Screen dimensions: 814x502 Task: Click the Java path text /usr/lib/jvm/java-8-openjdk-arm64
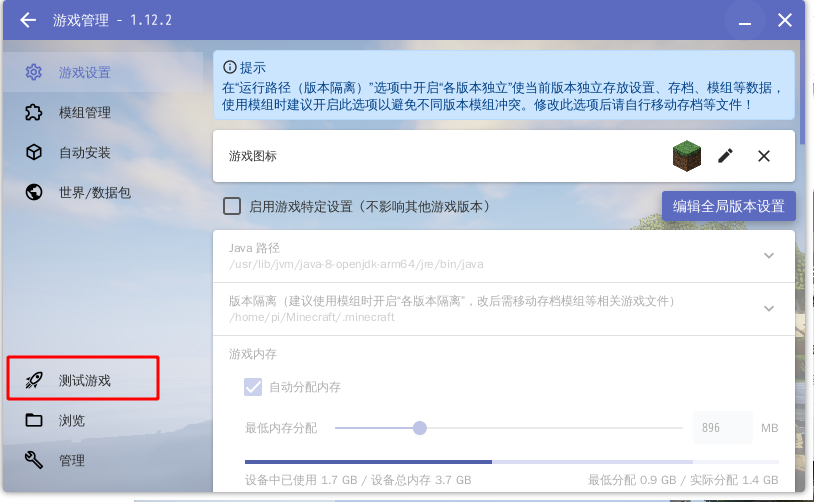[x=356, y=264]
